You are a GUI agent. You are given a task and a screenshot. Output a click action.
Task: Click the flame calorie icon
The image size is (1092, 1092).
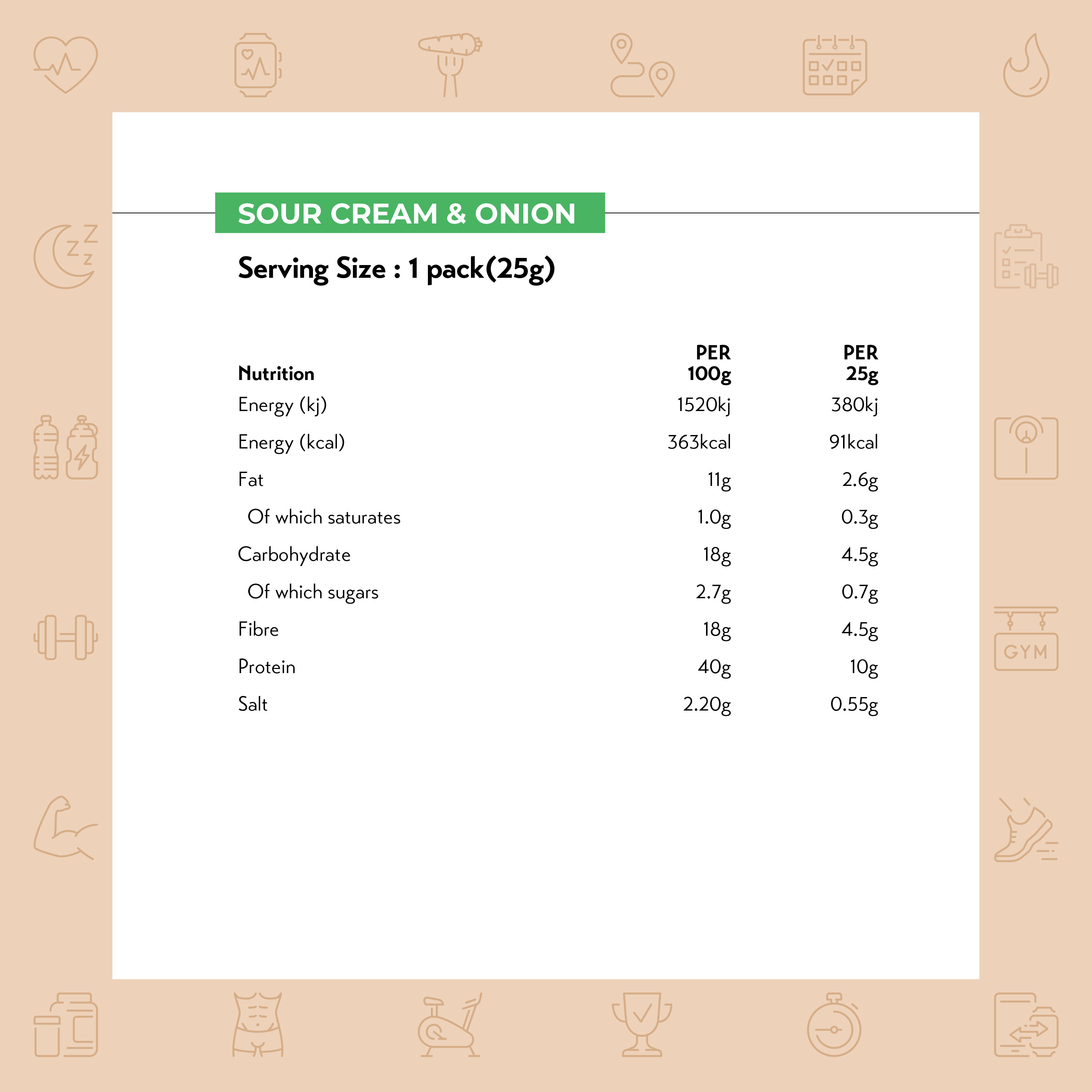(x=1026, y=65)
